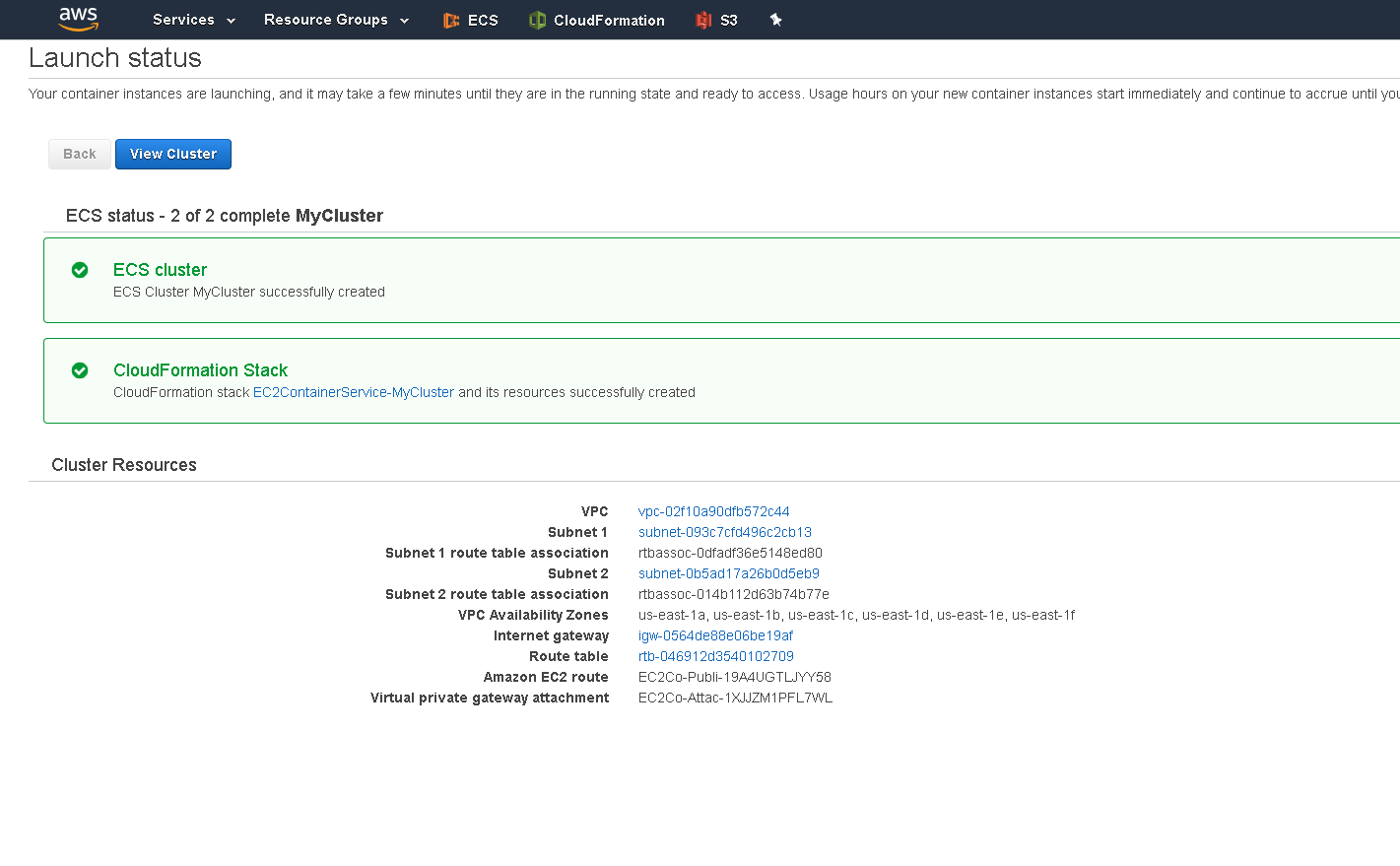The image size is (1400, 866).
Task: Click the Amazon EC2 route label
Action: click(x=546, y=677)
